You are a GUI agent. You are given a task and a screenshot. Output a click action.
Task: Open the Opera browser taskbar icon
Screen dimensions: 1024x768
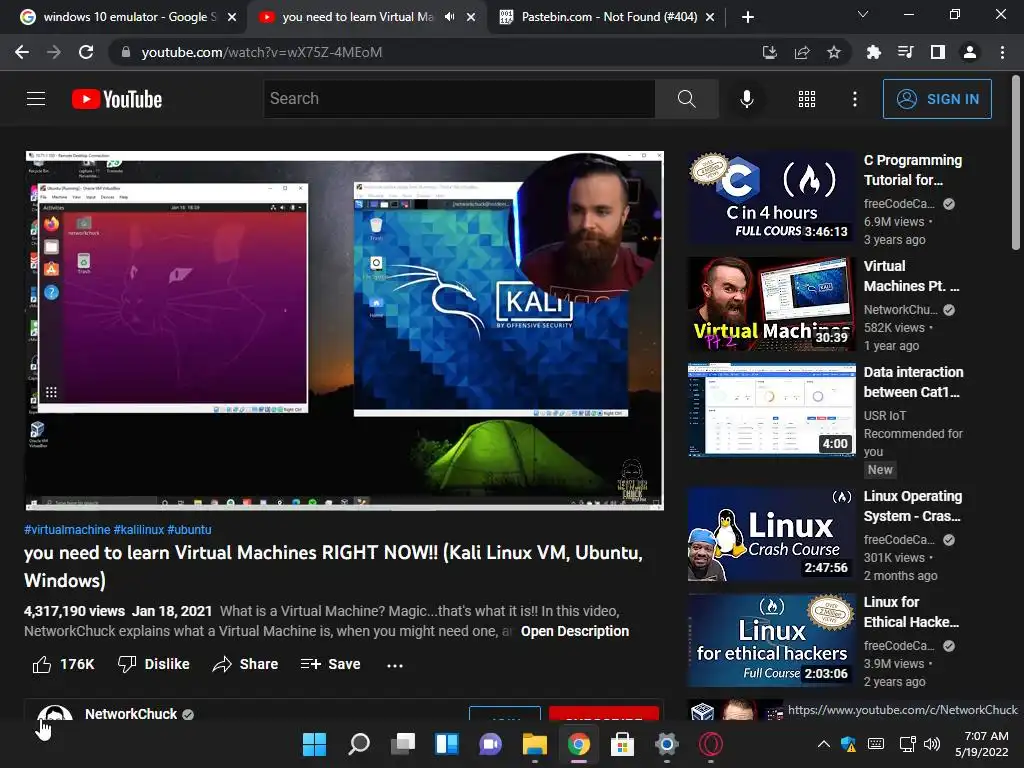tap(711, 744)
